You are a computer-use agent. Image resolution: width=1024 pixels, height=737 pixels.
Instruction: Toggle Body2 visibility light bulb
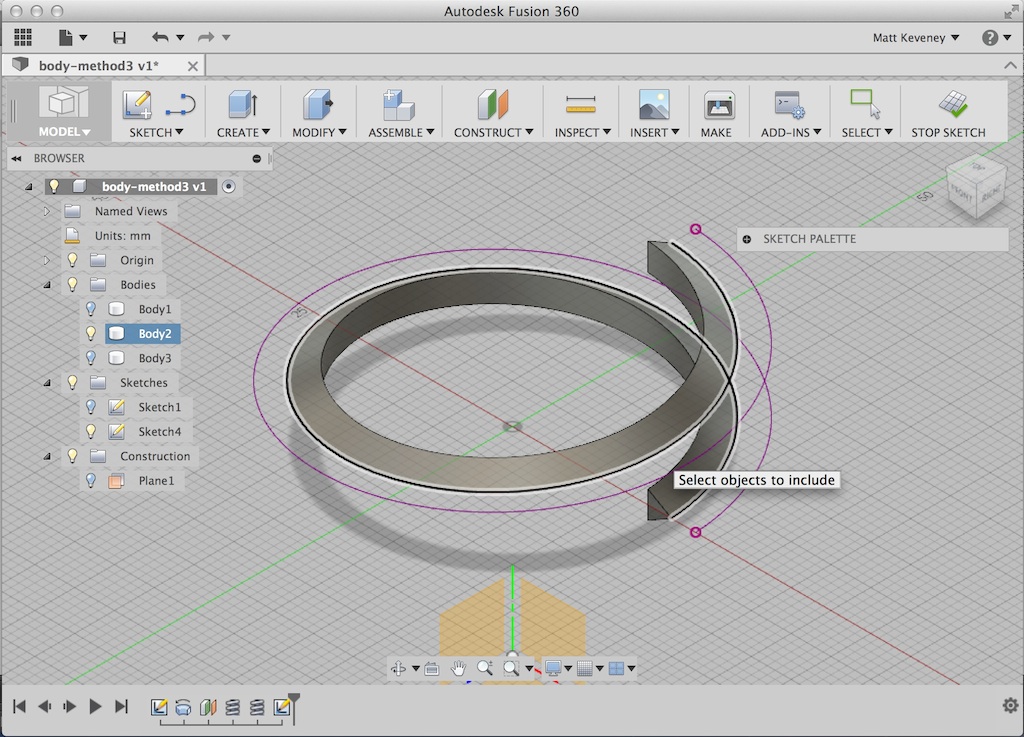91,334
